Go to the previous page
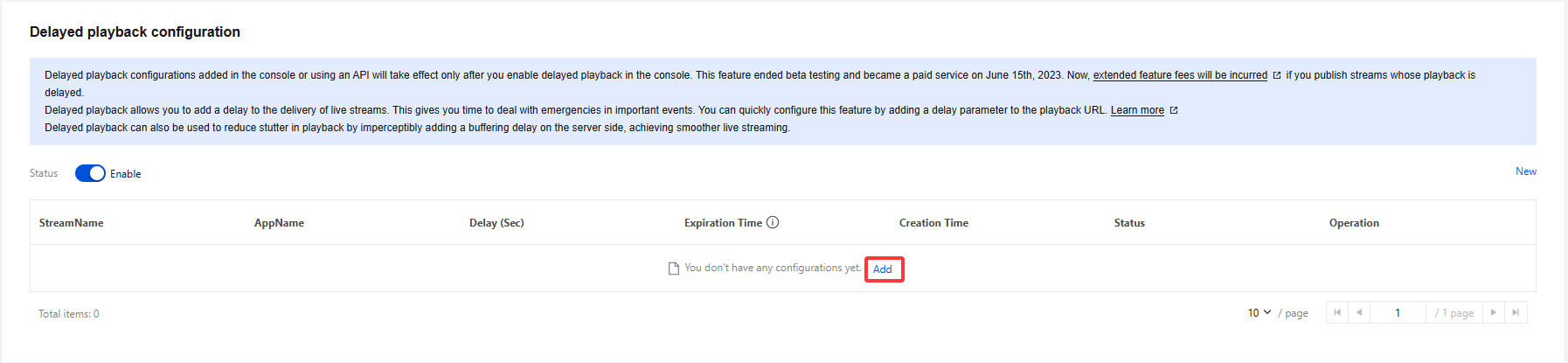 (x=1359, y=312)
